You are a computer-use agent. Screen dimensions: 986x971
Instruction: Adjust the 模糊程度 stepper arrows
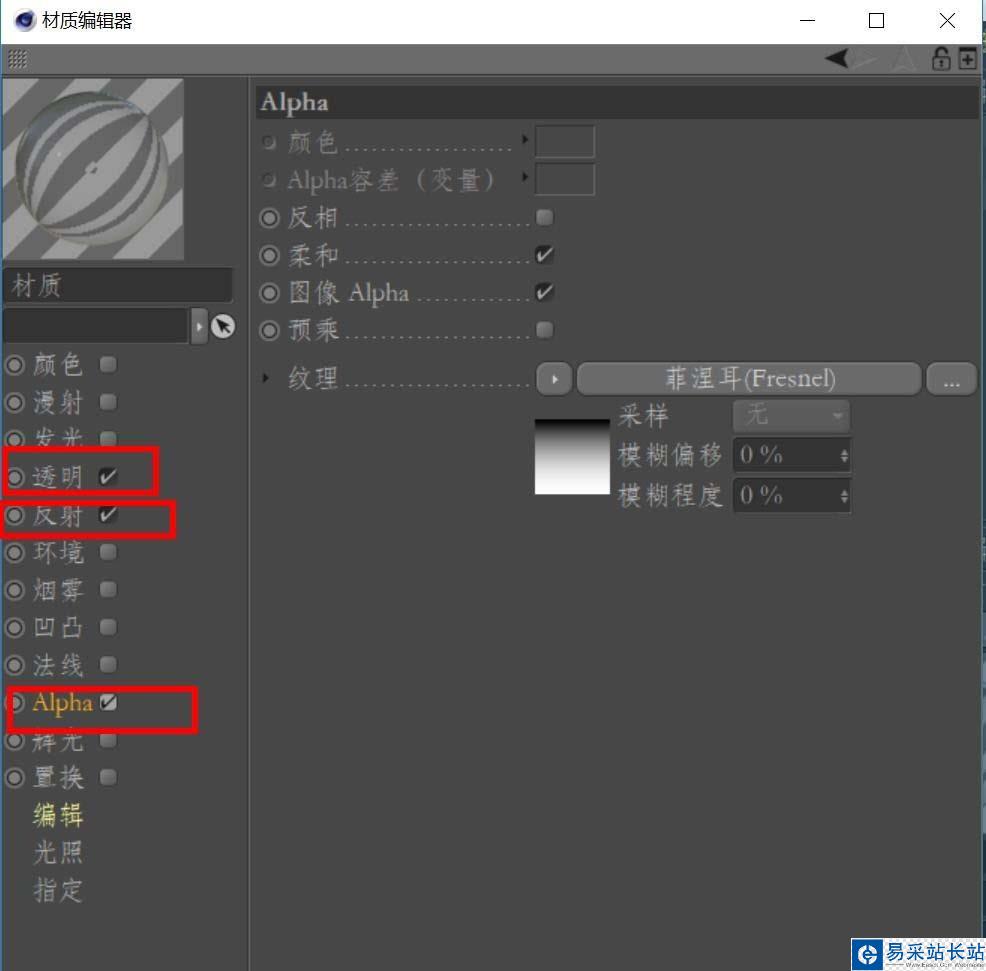coord(844,497)
